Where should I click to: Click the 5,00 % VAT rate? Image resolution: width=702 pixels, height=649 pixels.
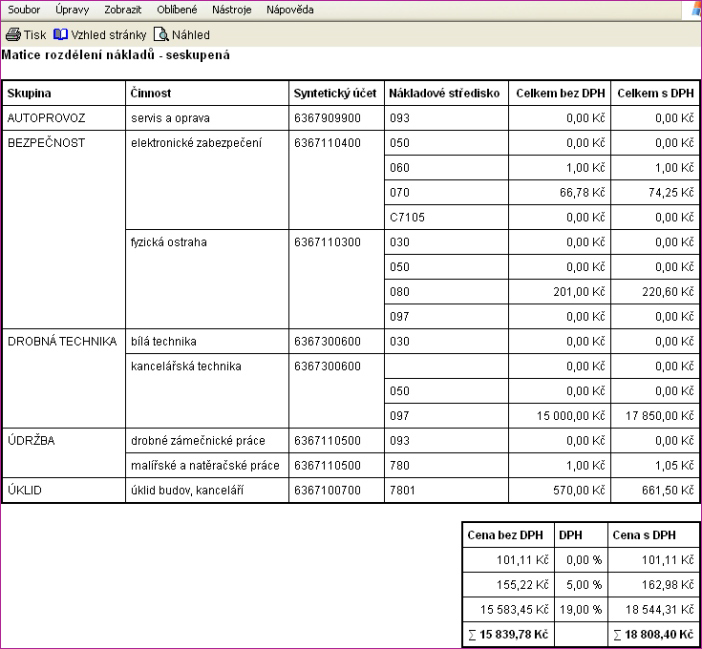tap(584, 585)
